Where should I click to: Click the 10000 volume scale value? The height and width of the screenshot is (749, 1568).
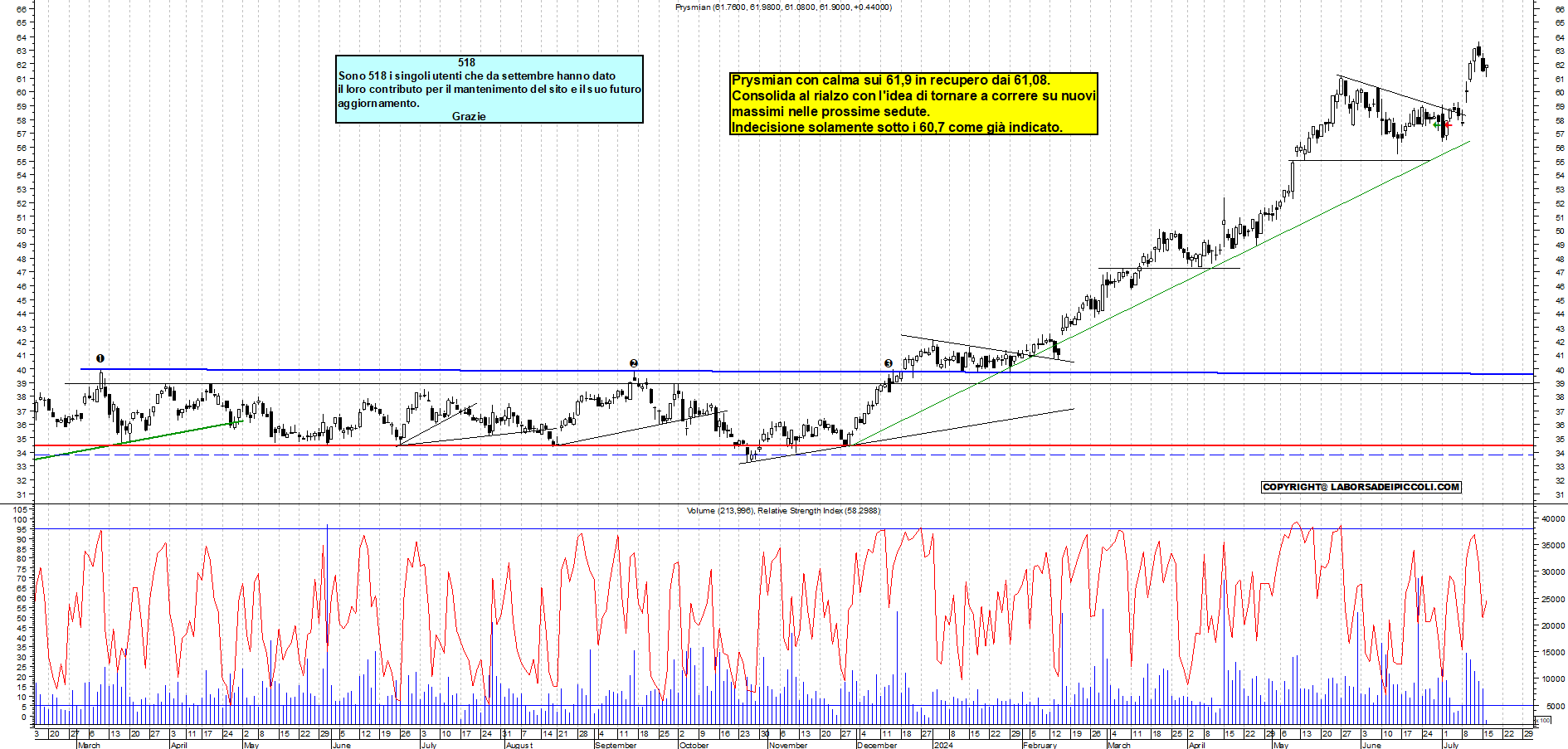(1553, 679)
